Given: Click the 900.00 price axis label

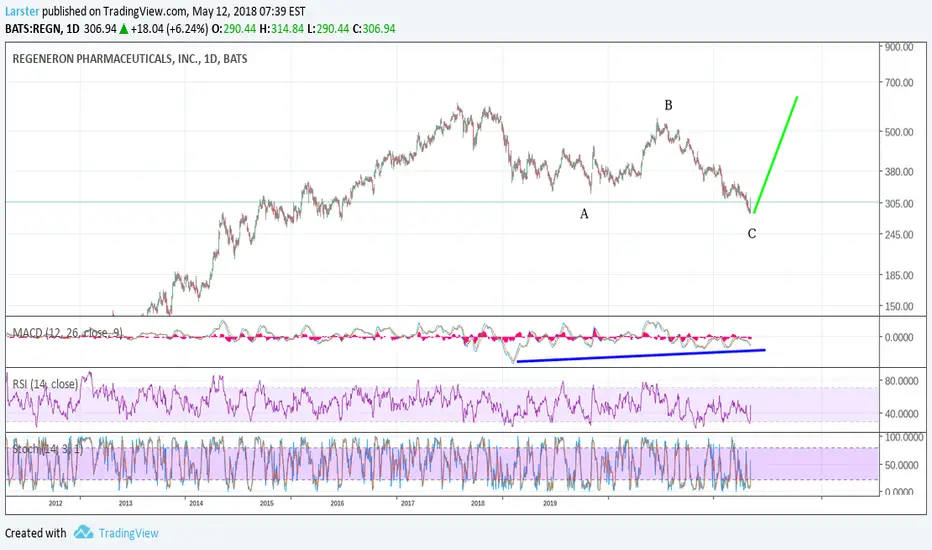Looking at the screenshot, I should pos(899,47).
